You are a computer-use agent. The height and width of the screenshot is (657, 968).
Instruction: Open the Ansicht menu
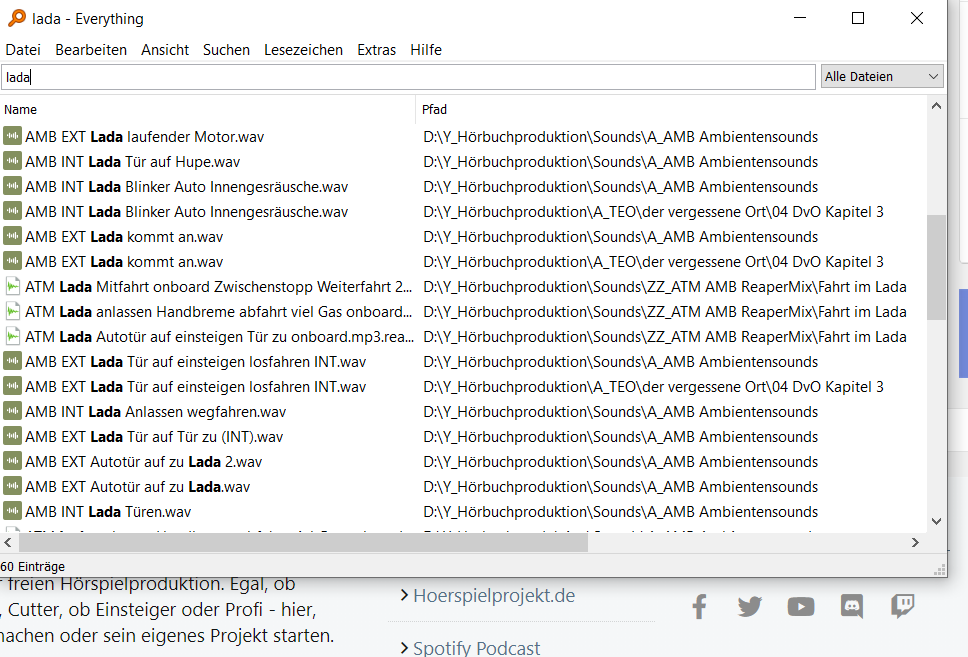[x=165, y=49]
